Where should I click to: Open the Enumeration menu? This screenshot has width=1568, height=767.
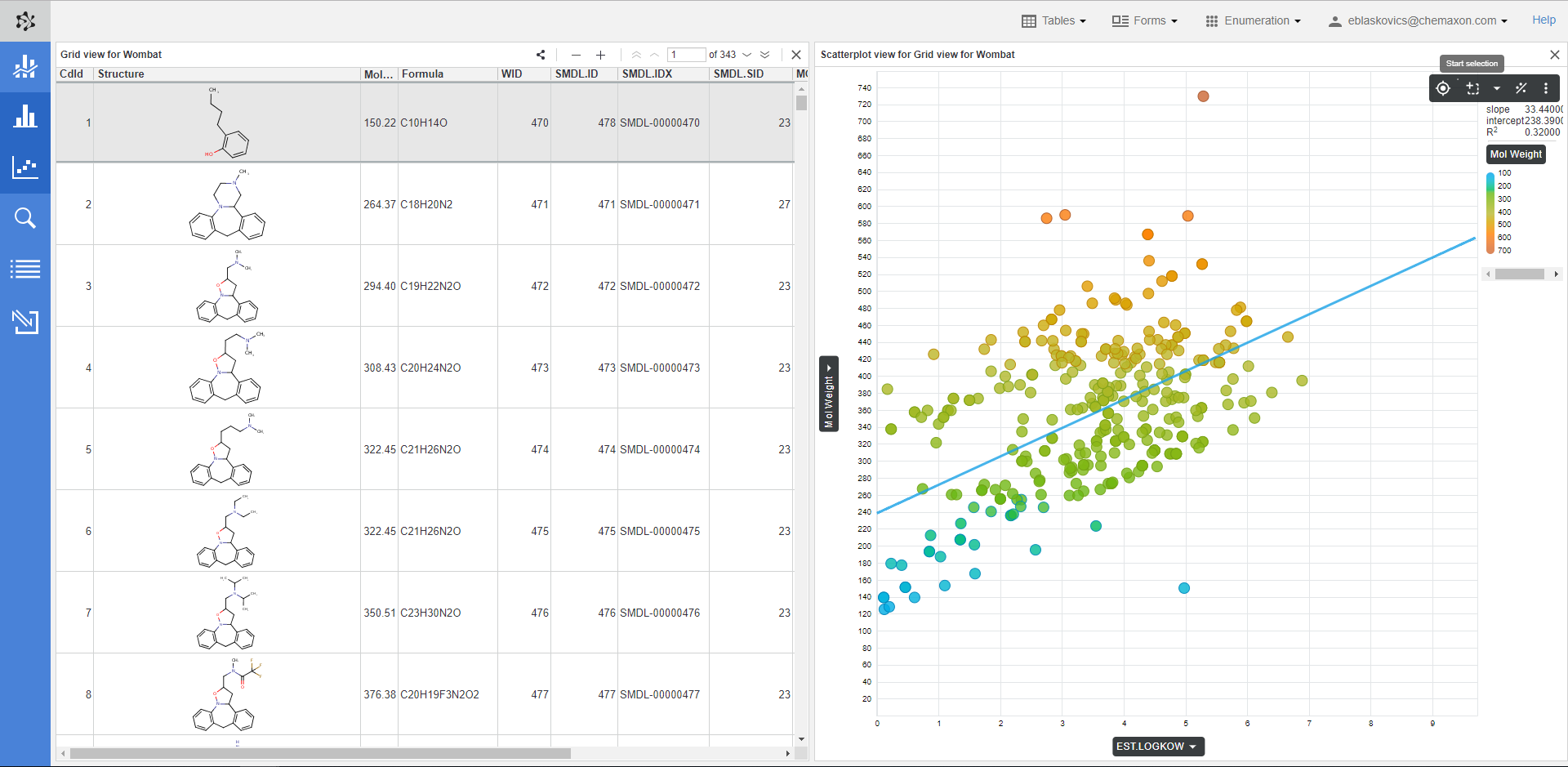(x=1253, y=20)
